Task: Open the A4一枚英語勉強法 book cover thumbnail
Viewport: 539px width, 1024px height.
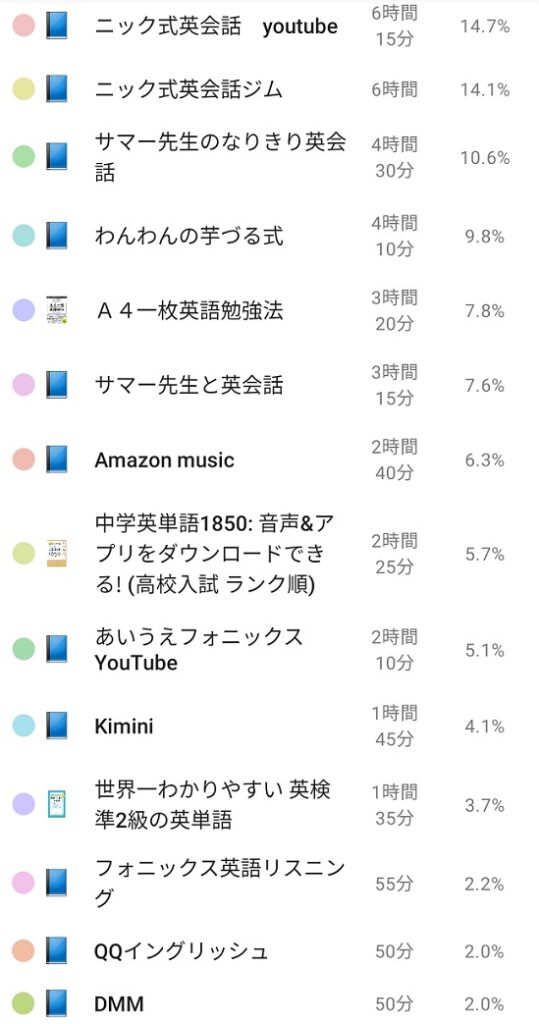Action: (57, 310)
